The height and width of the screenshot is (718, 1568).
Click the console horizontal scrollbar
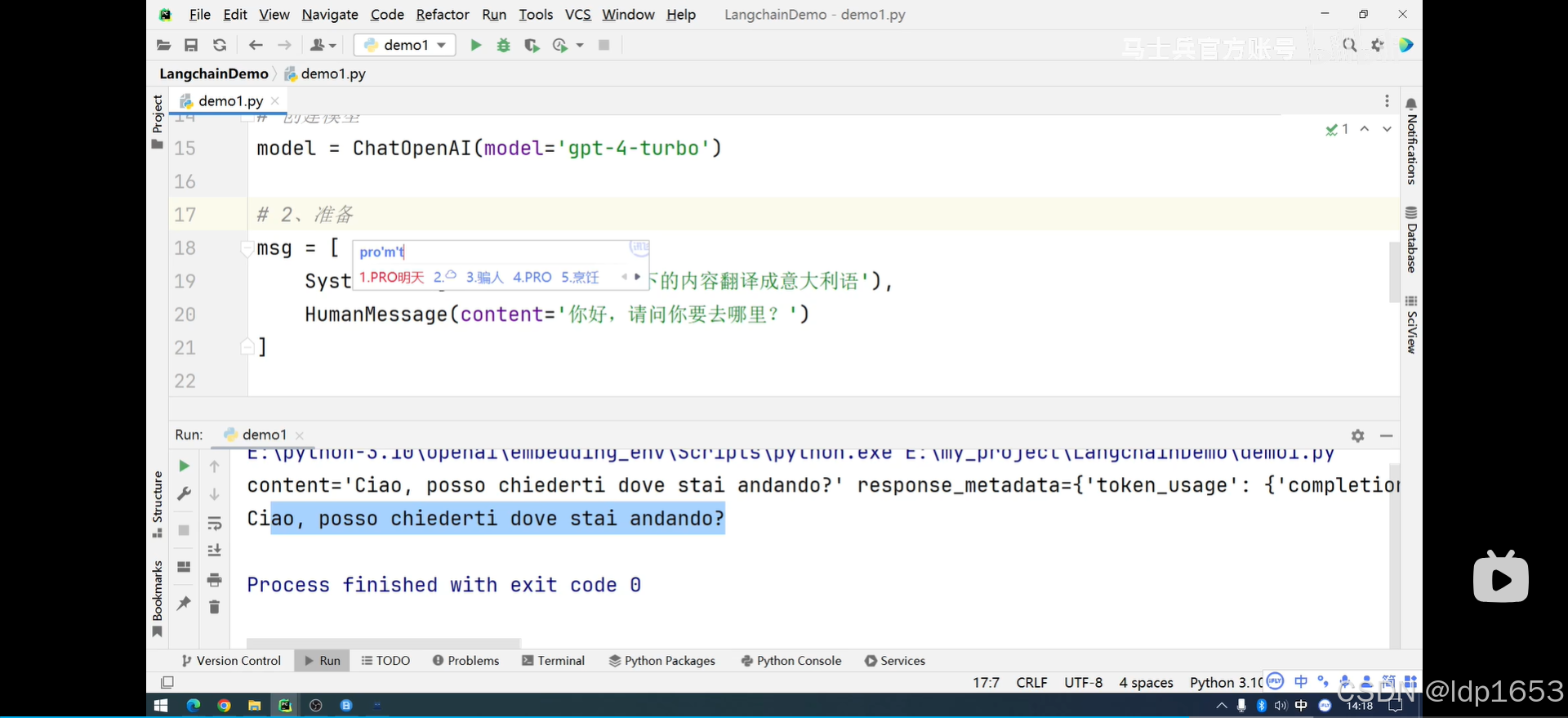(x=383, y=643)
